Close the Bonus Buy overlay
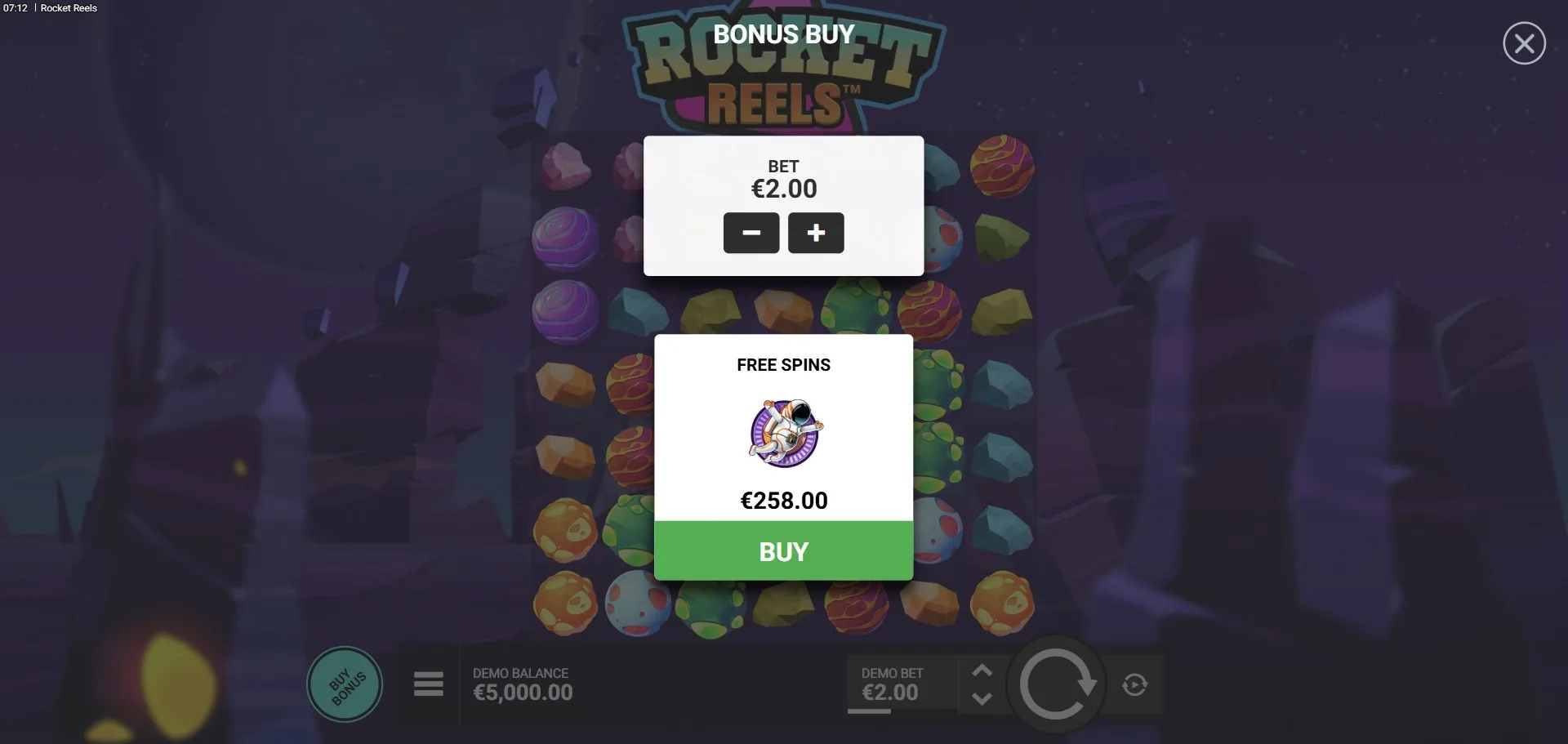The height and width of the screenshot is (744, 1568). (1524, 43)
